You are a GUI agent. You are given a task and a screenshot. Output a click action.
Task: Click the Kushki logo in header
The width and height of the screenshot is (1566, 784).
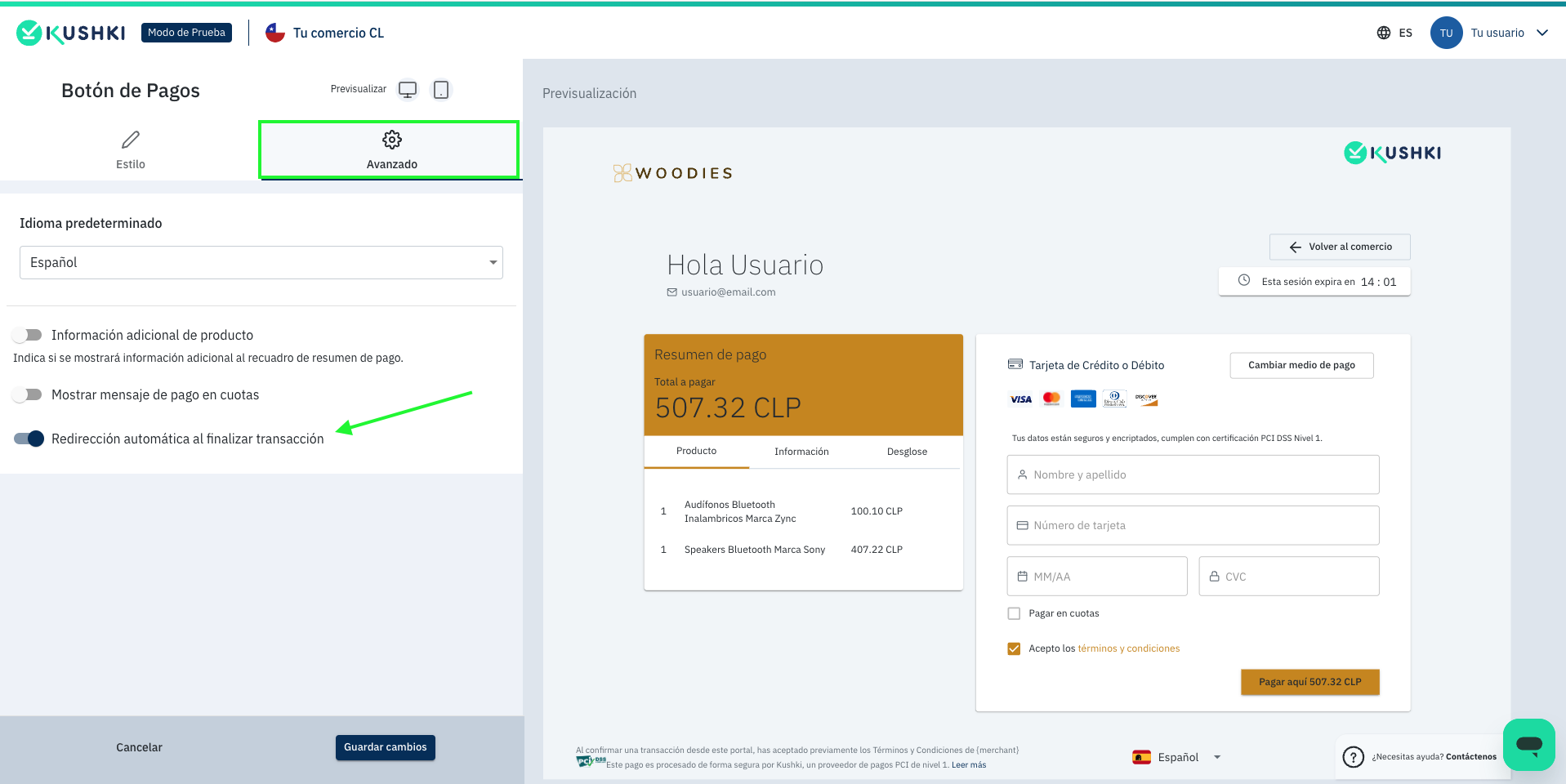71,33
